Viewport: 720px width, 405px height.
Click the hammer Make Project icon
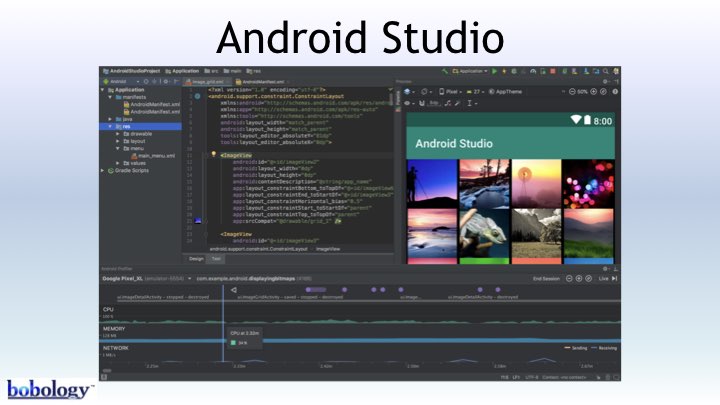coord(445,71)
